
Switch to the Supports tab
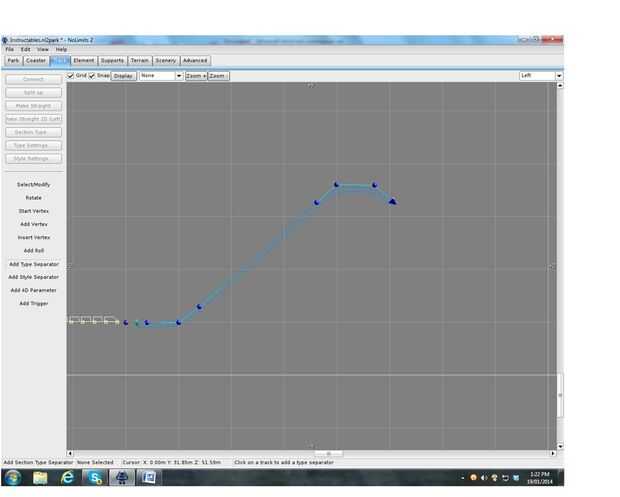pos(112,60)
